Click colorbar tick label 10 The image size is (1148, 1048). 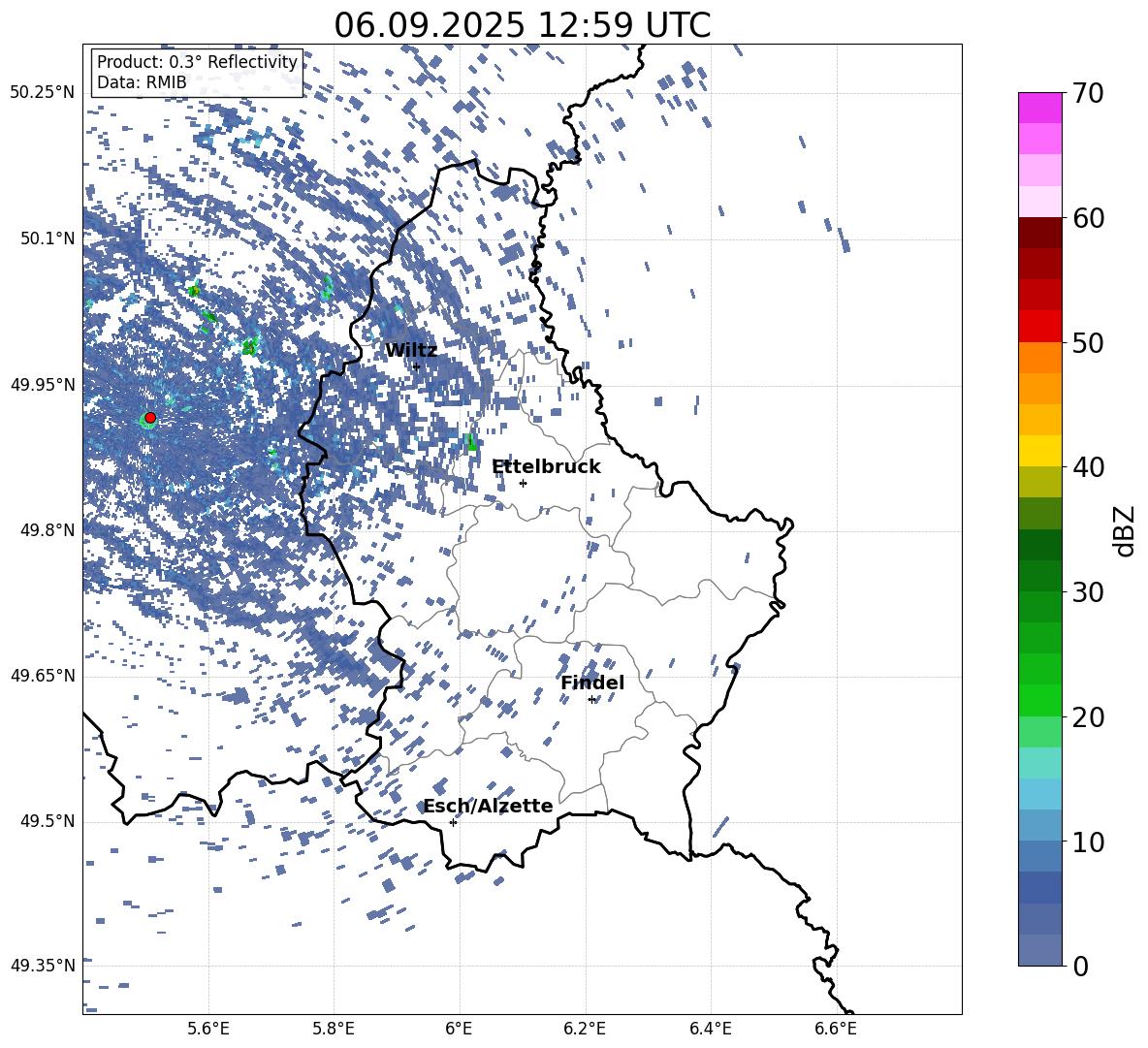(x=1088, y=842)
